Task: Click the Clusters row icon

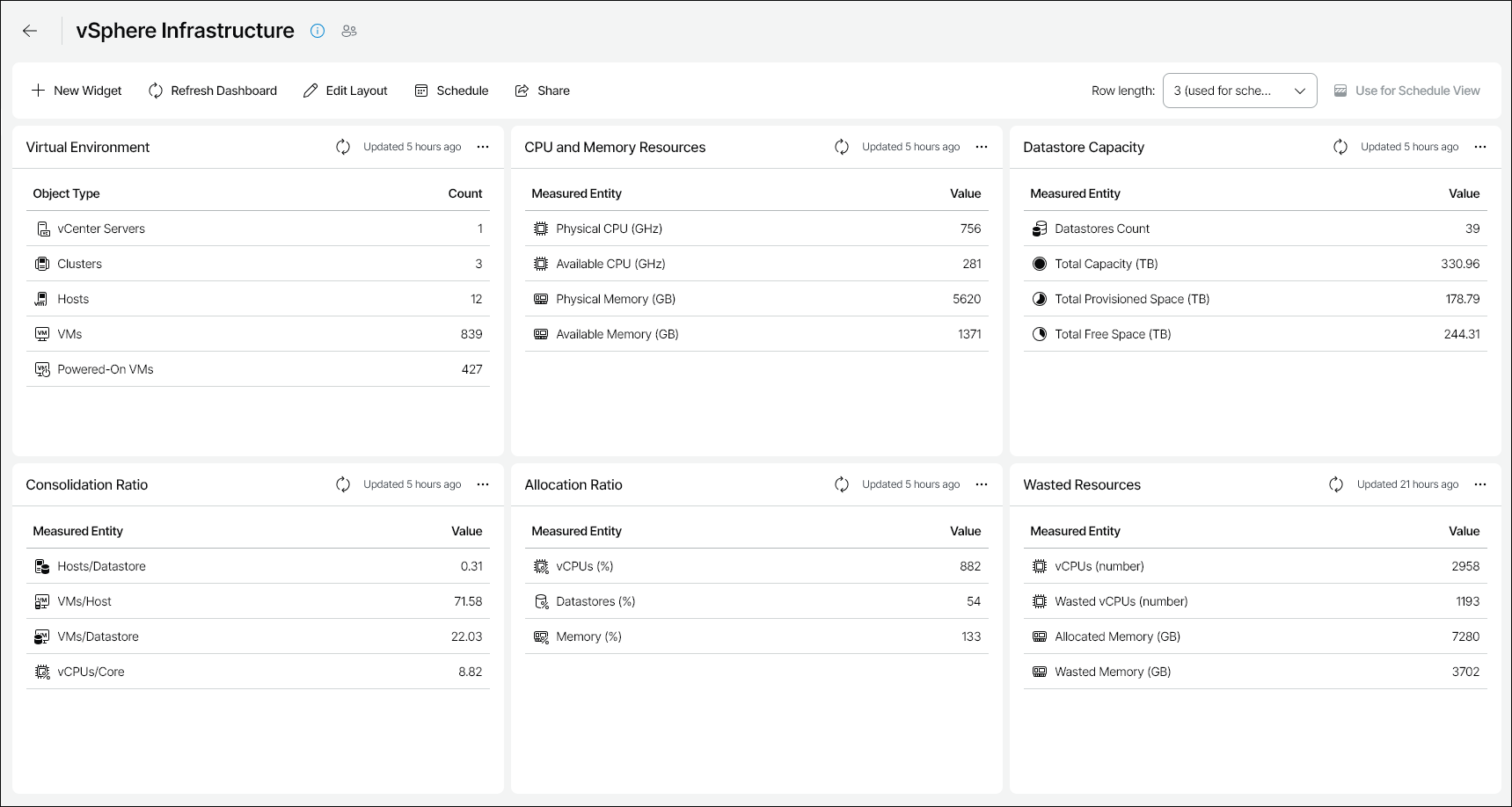Action: (42, 264)
